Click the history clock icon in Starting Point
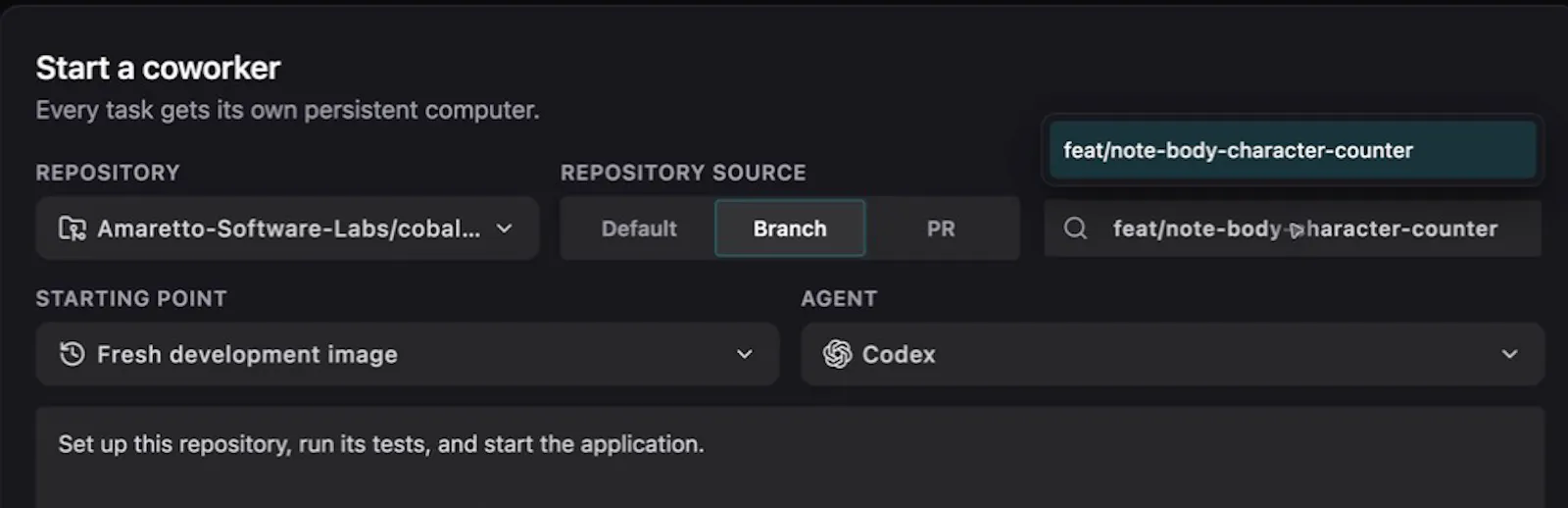 (x=72, y=354)
